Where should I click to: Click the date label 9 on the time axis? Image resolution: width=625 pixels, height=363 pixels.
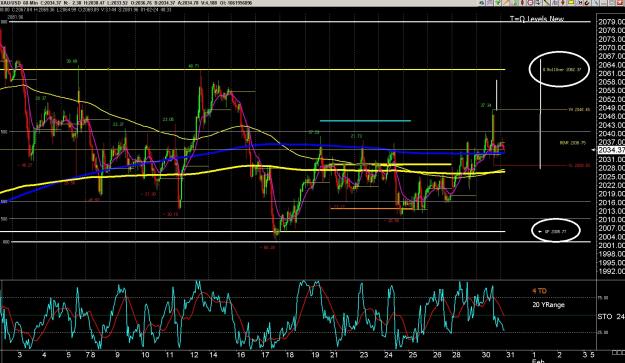point(117,355)
